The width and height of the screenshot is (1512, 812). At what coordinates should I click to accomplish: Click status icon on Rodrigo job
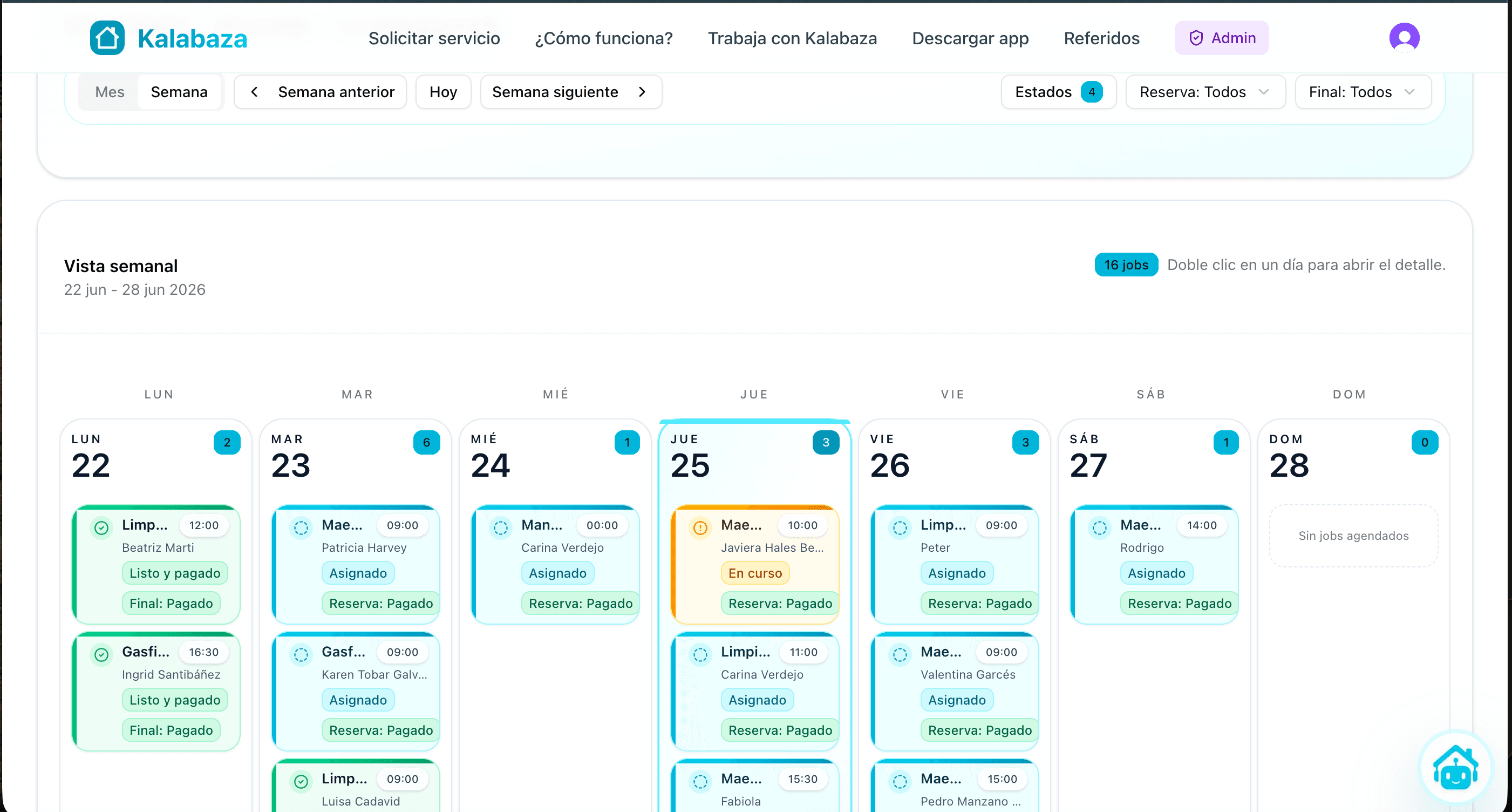click(x=1099, y=528)
